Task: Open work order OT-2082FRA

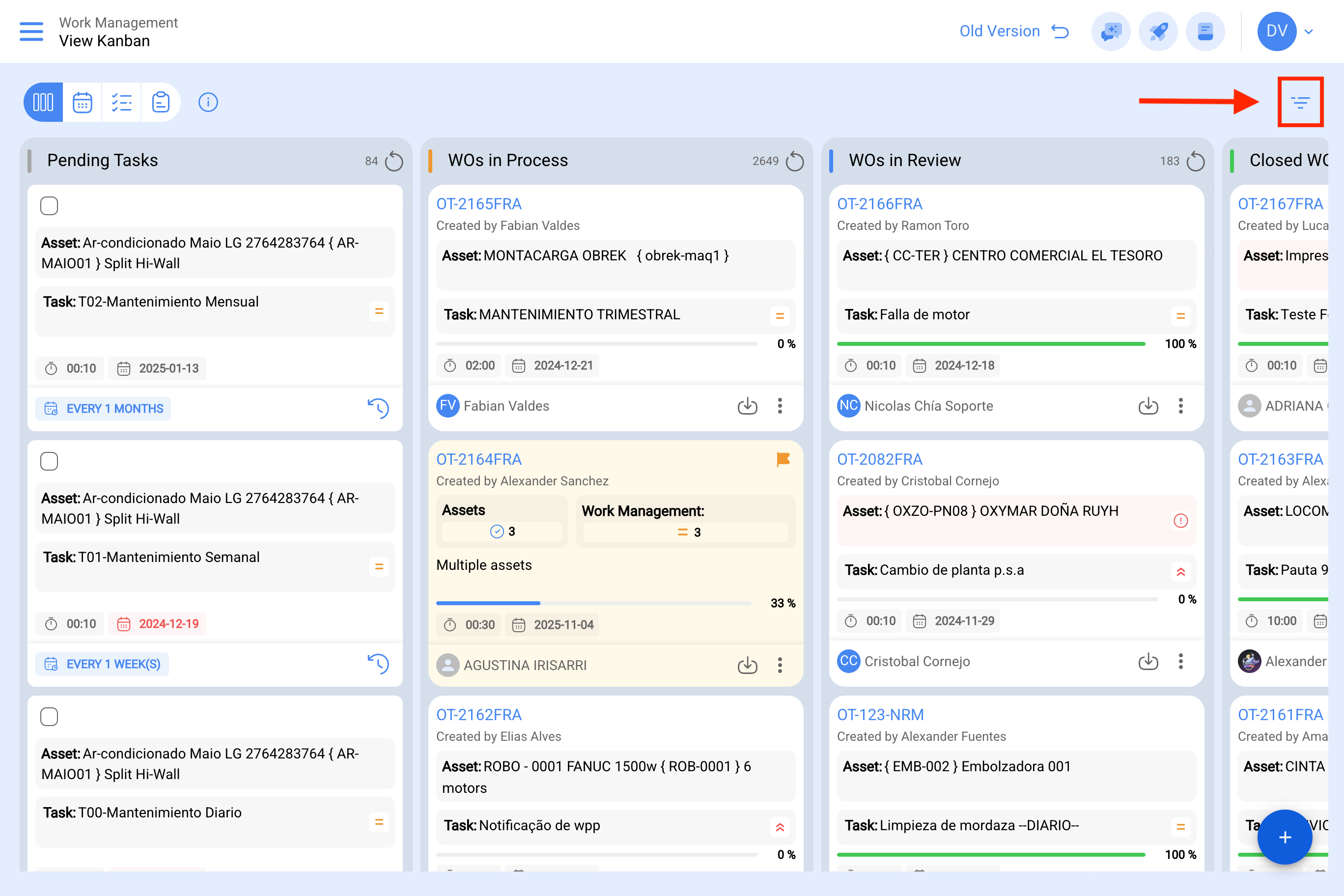Action: pyautogui.click(x=880, y=459)
